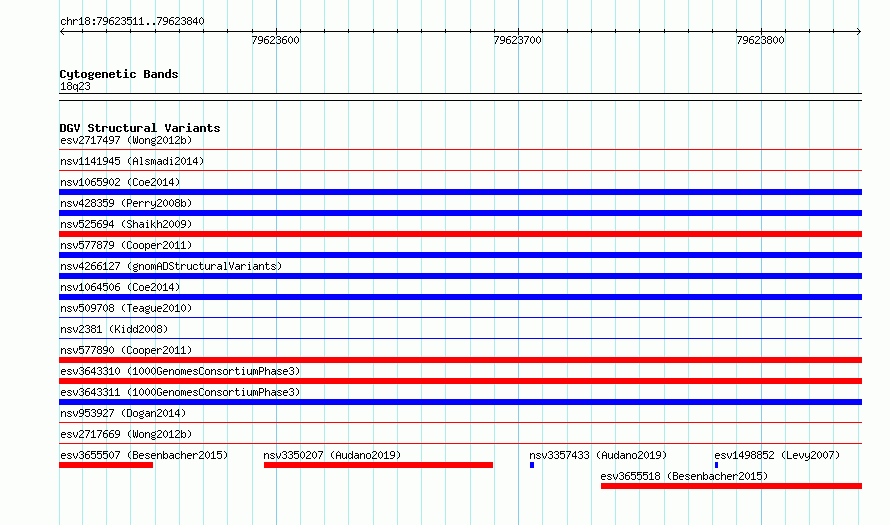Click the small blue mark under esv1498852
The height and width of the screenshot is (525, 890).
pyautogui.click(x=716, y=465)
